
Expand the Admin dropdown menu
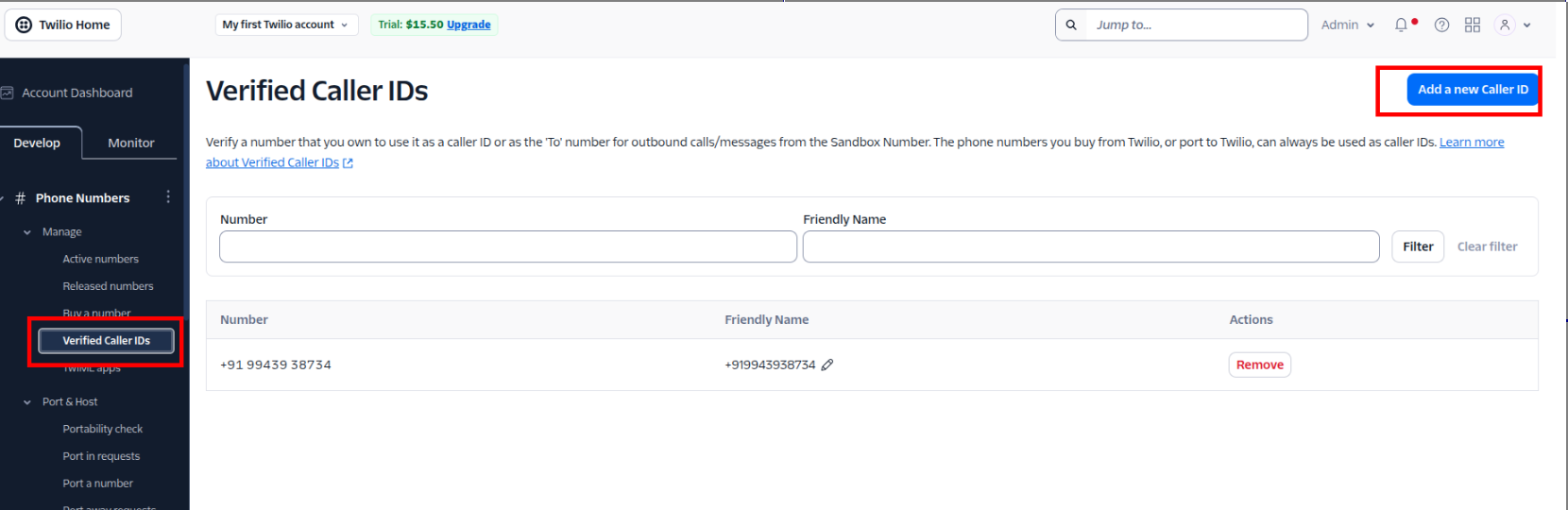click(1347, 25)
